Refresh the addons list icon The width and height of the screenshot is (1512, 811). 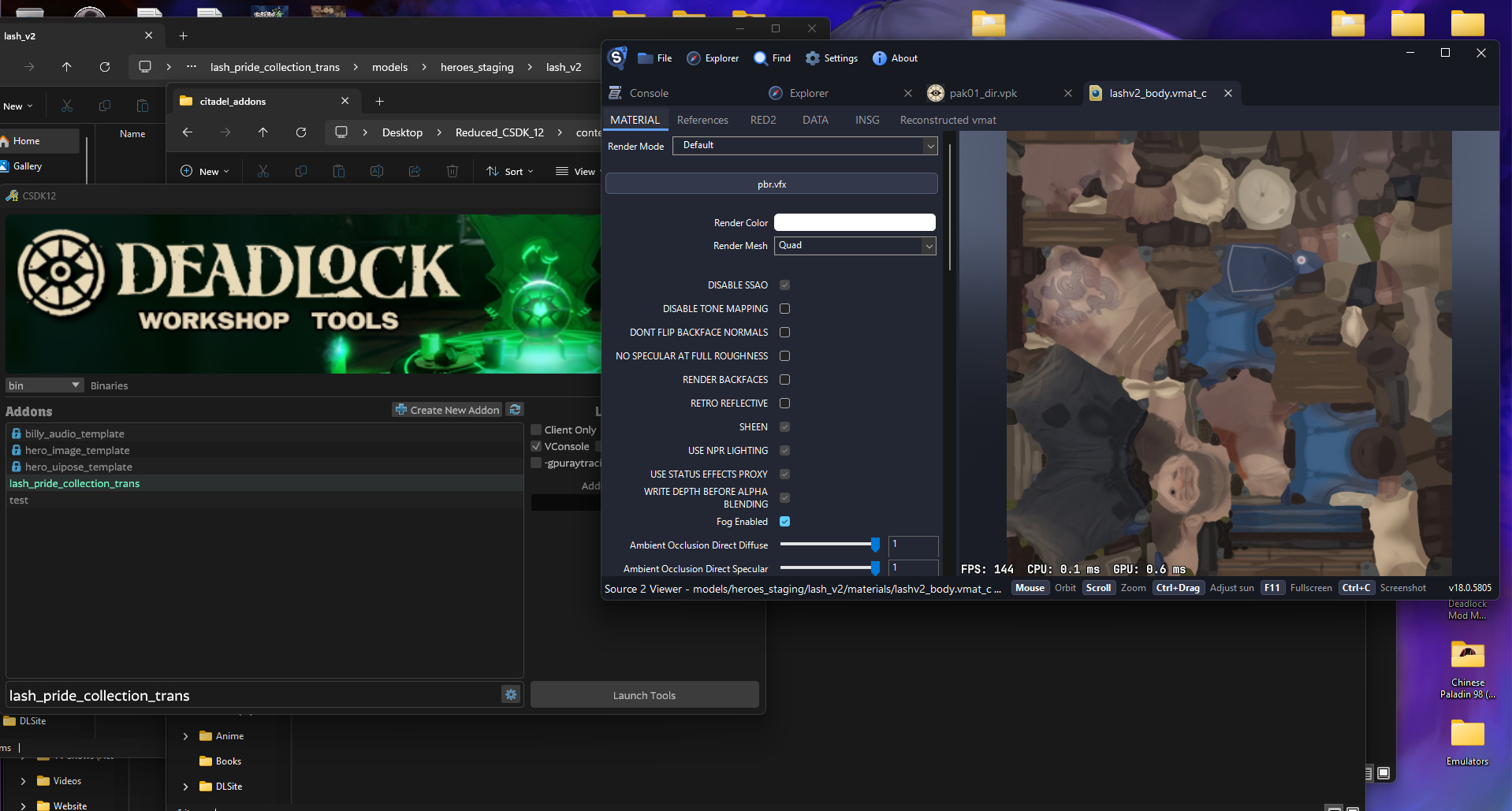point(515,410)
